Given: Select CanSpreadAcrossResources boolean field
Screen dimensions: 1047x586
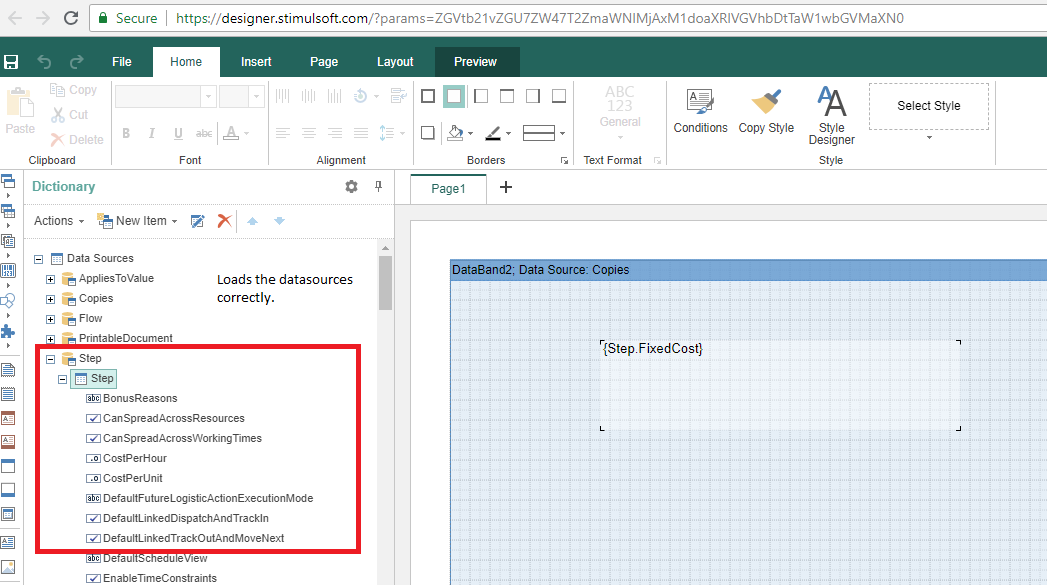Looking at the screenshot, I should tap(166, 418).
